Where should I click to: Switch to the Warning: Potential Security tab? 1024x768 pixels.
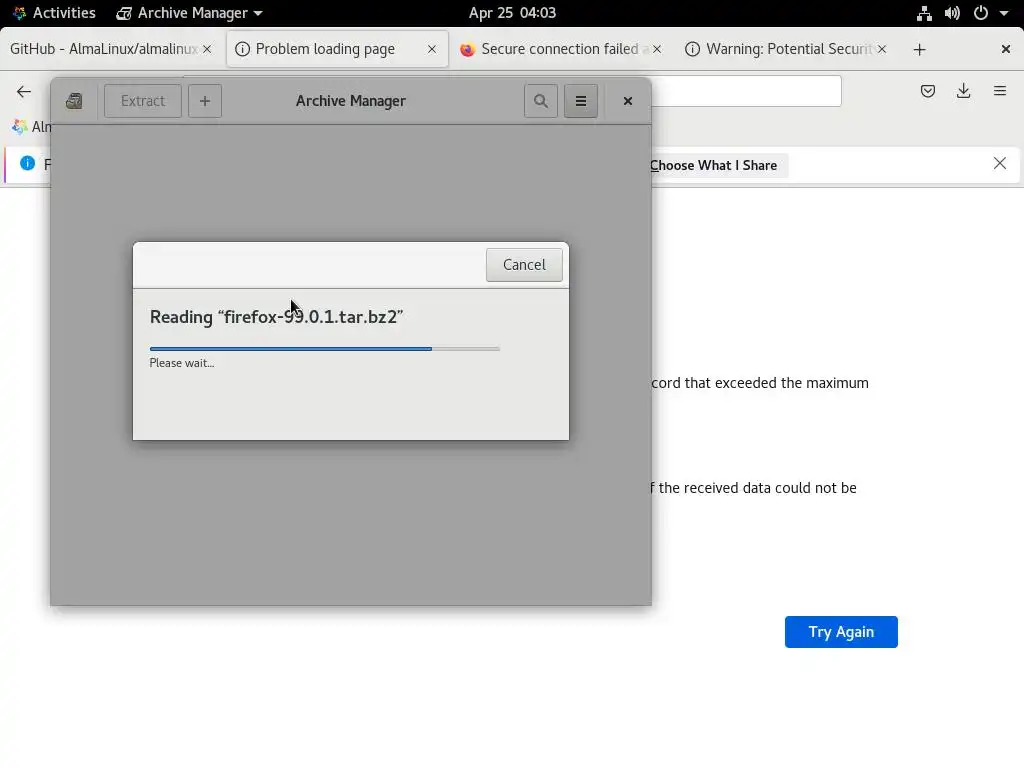pos(788,49)
